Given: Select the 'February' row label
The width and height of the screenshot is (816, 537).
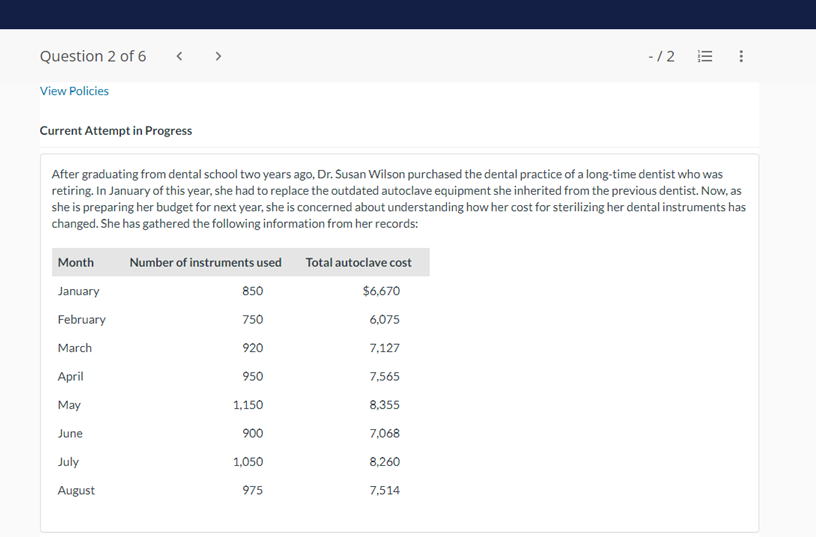Looking at the screenshot, I should point(82,319).
